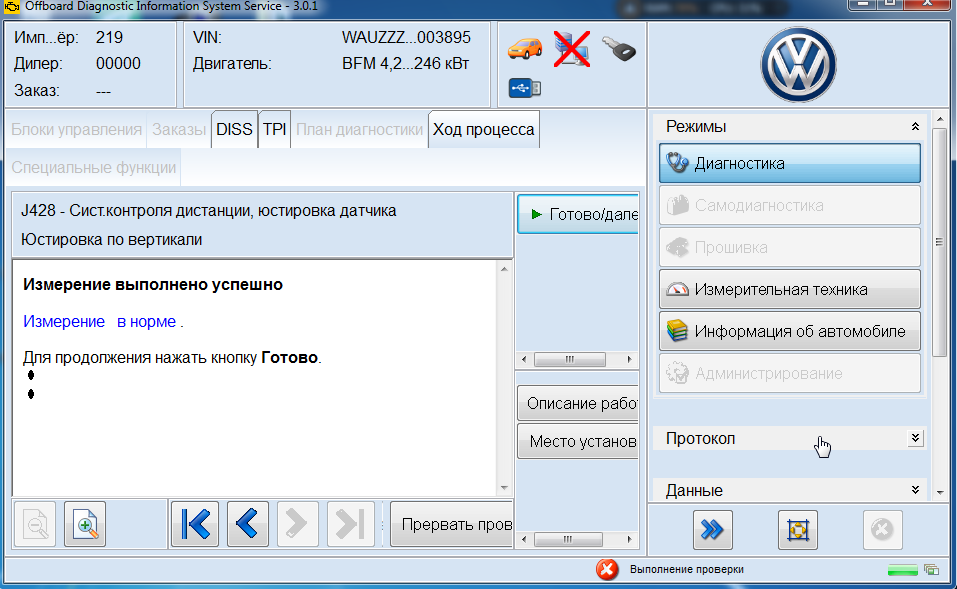957x589 pixels.
Task: Expand the Протокол section
Action: (x=914, y=438)
